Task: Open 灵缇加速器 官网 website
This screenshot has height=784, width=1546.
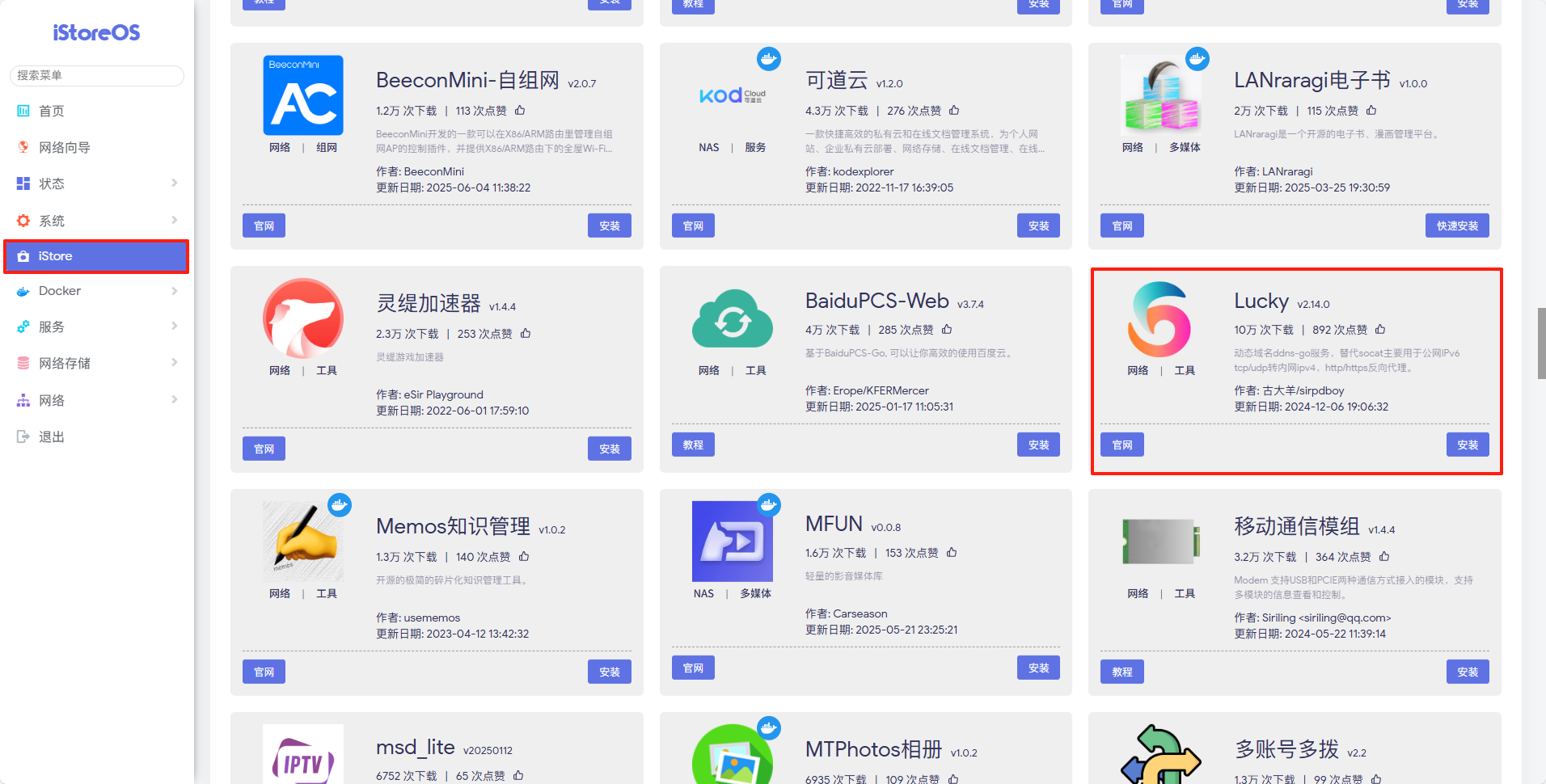Action: 264,449
